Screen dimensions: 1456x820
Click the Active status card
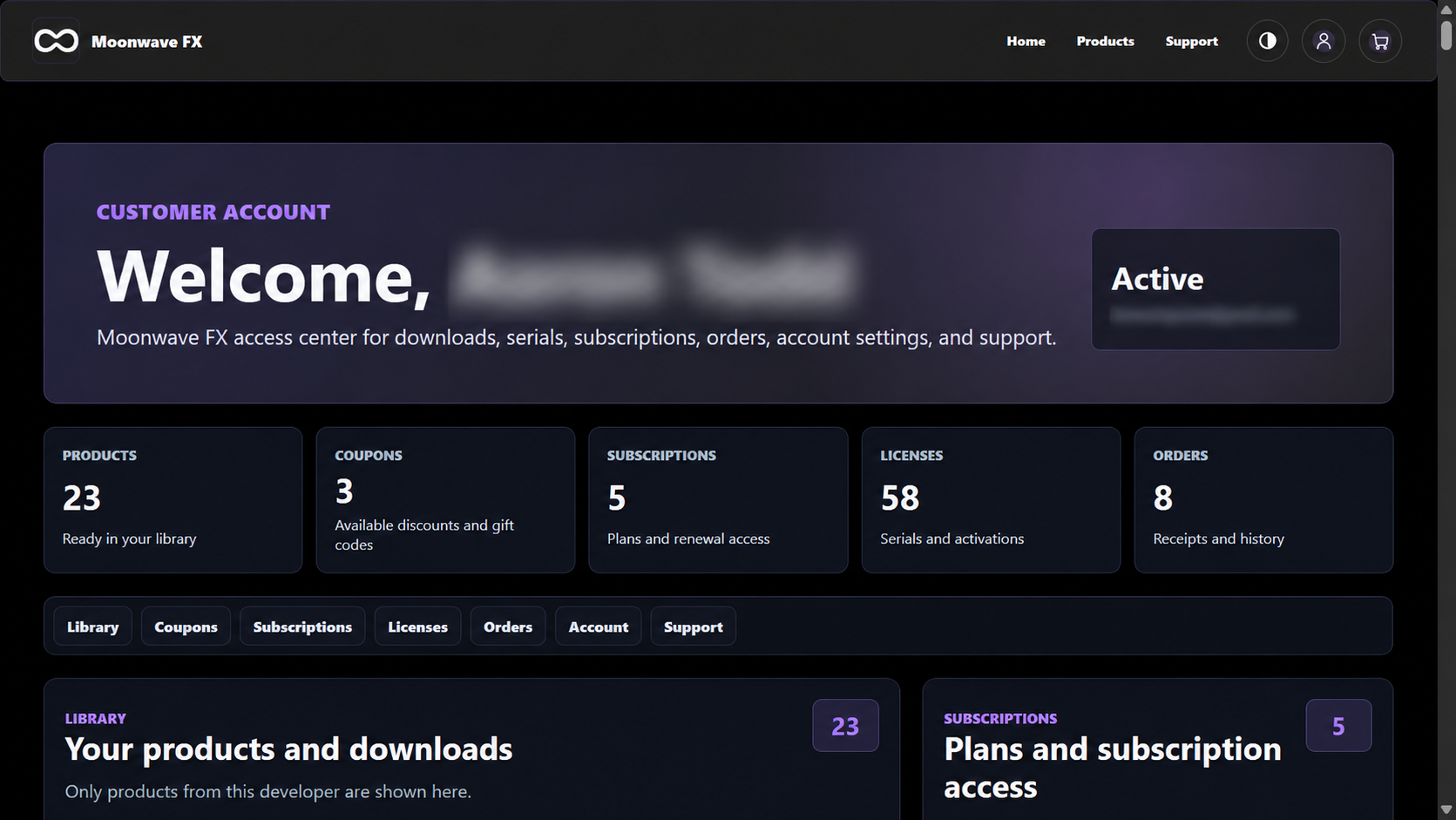click(x=1216, y=289)
